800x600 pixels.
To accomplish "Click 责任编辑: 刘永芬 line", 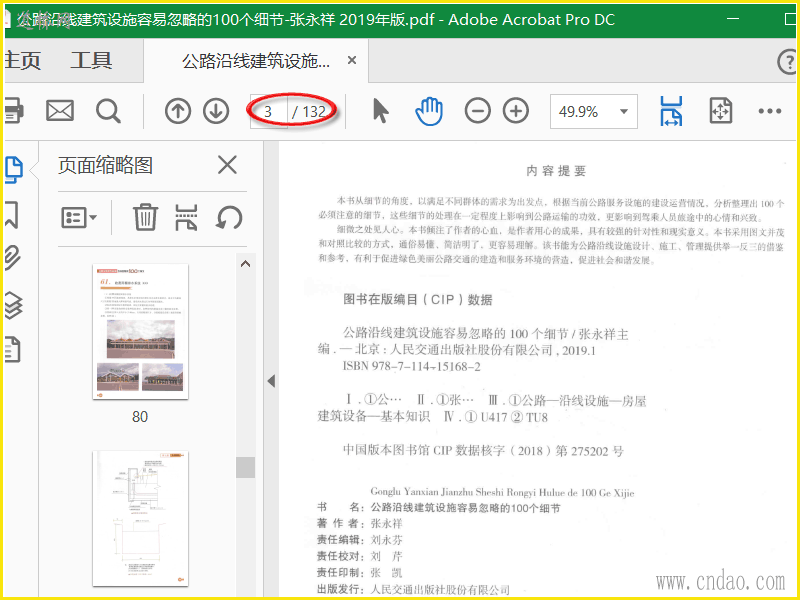I will coord(360,540).
